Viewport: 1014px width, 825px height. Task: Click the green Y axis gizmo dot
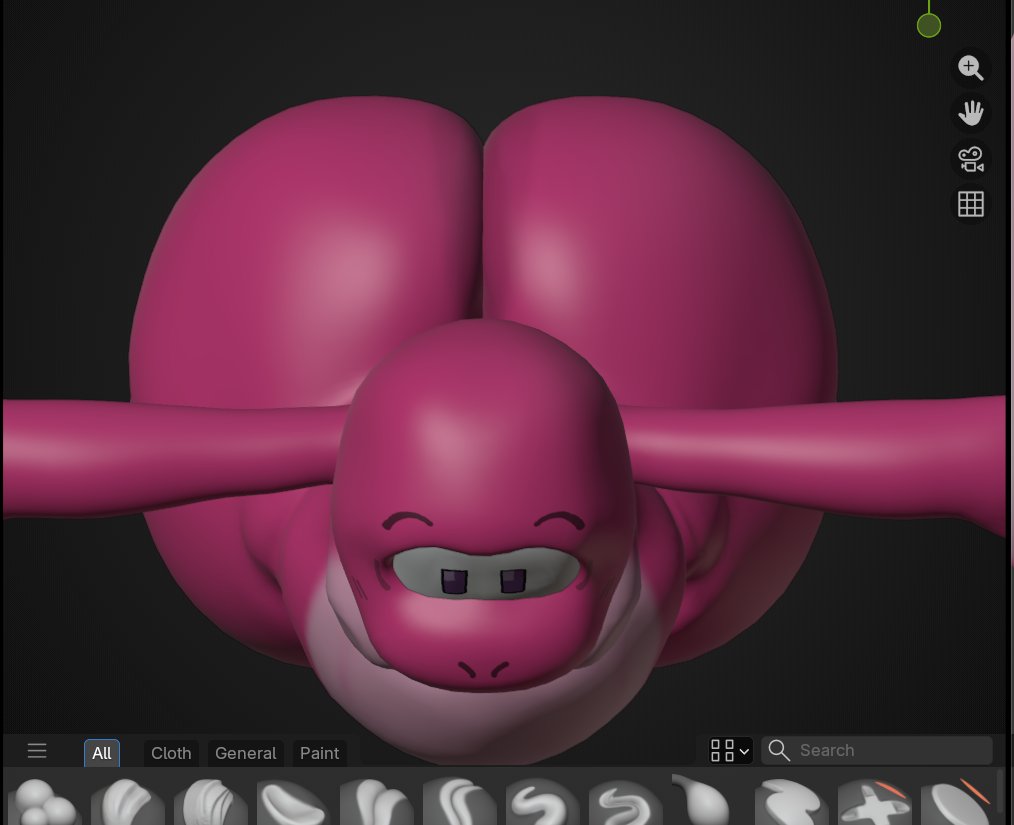coord(929,26)
